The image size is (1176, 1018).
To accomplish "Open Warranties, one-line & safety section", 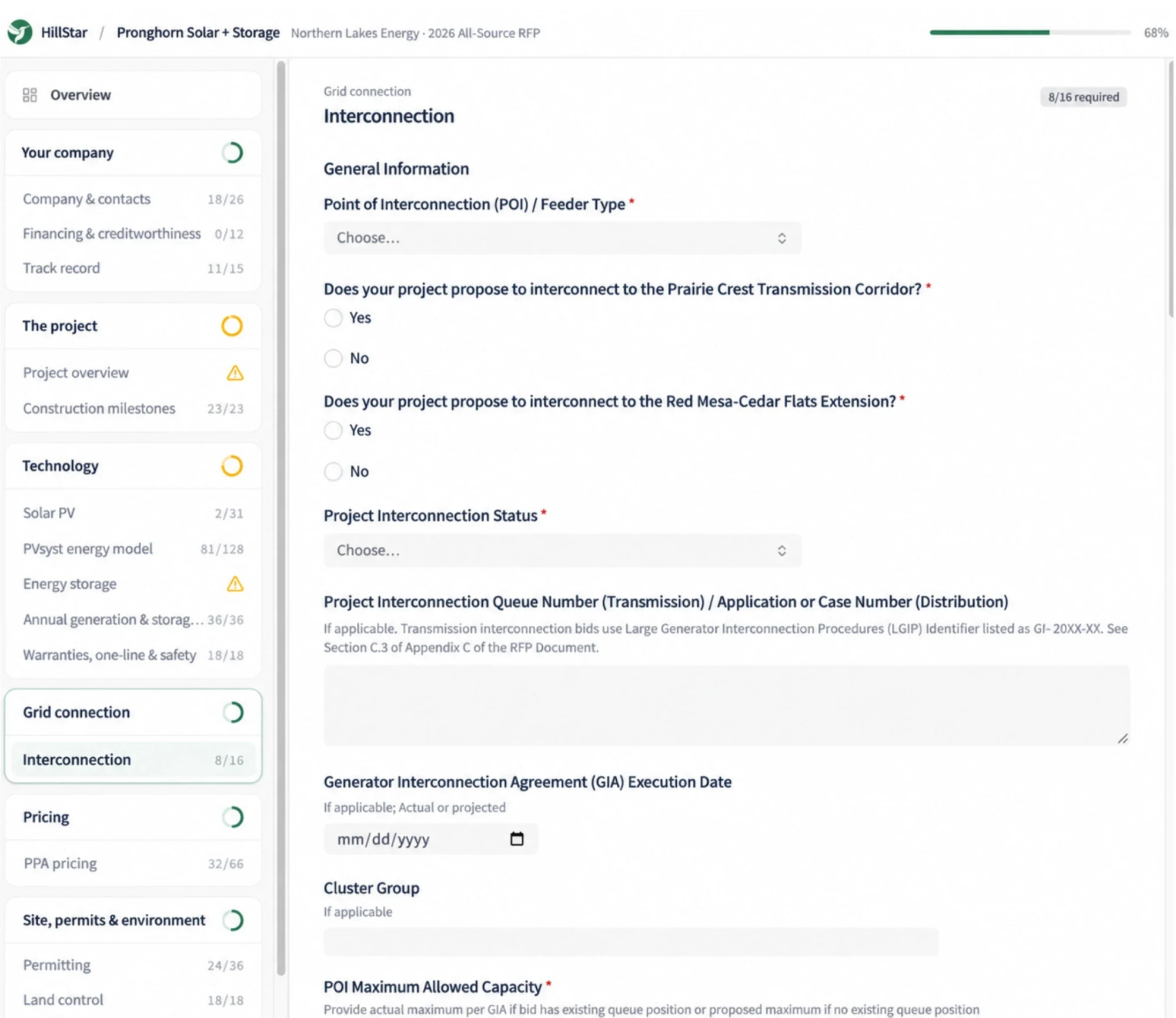I will pos(133,655).
